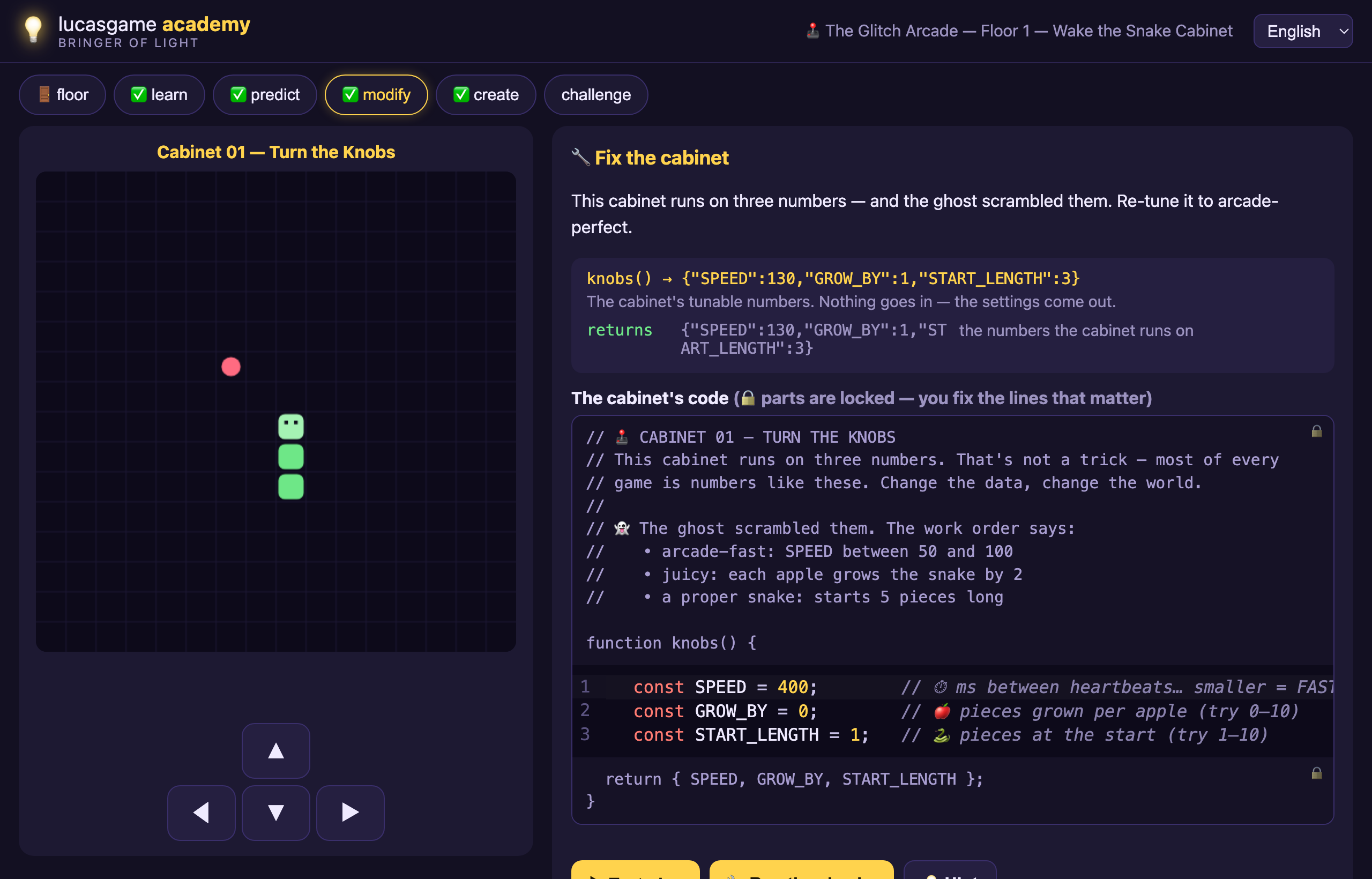Click the yellow knobs() signature line
This screenshot has height=879, width=1372.
point(833,279)
